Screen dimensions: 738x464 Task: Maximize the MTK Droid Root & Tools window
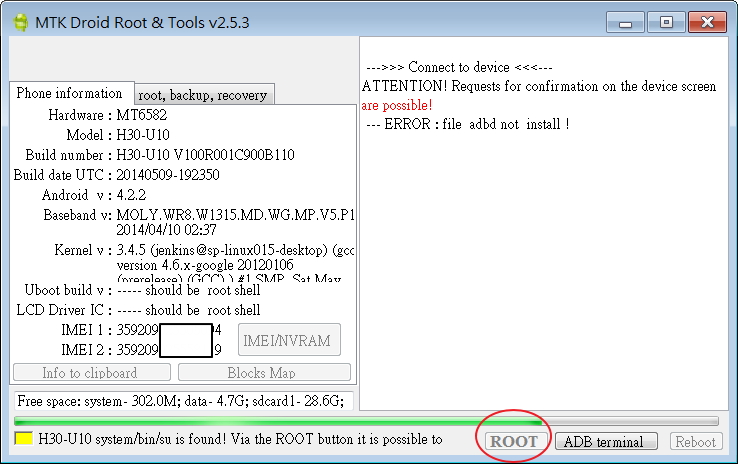tap(666, 23)
